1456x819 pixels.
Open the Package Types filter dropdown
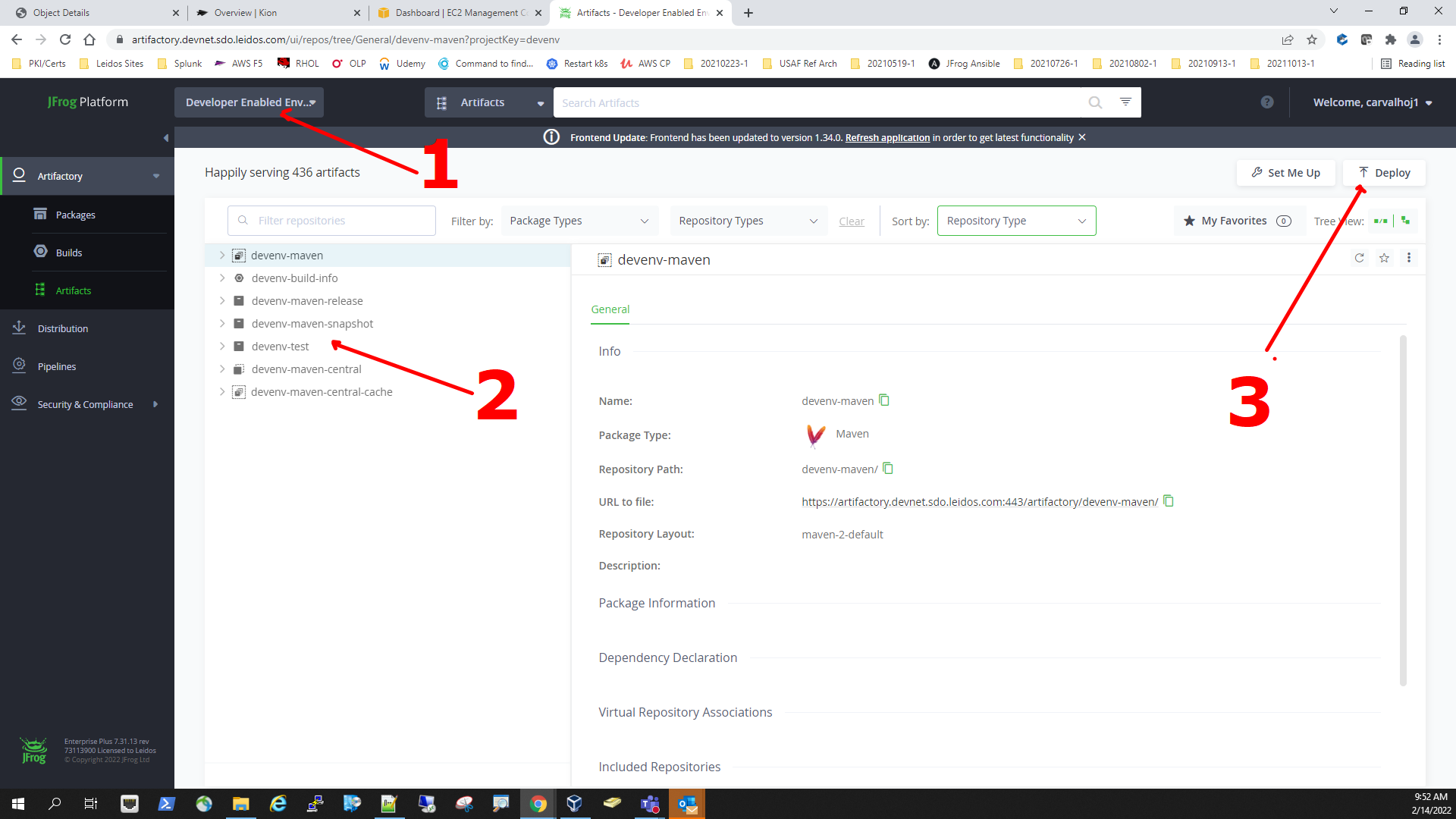pos(579,221)
